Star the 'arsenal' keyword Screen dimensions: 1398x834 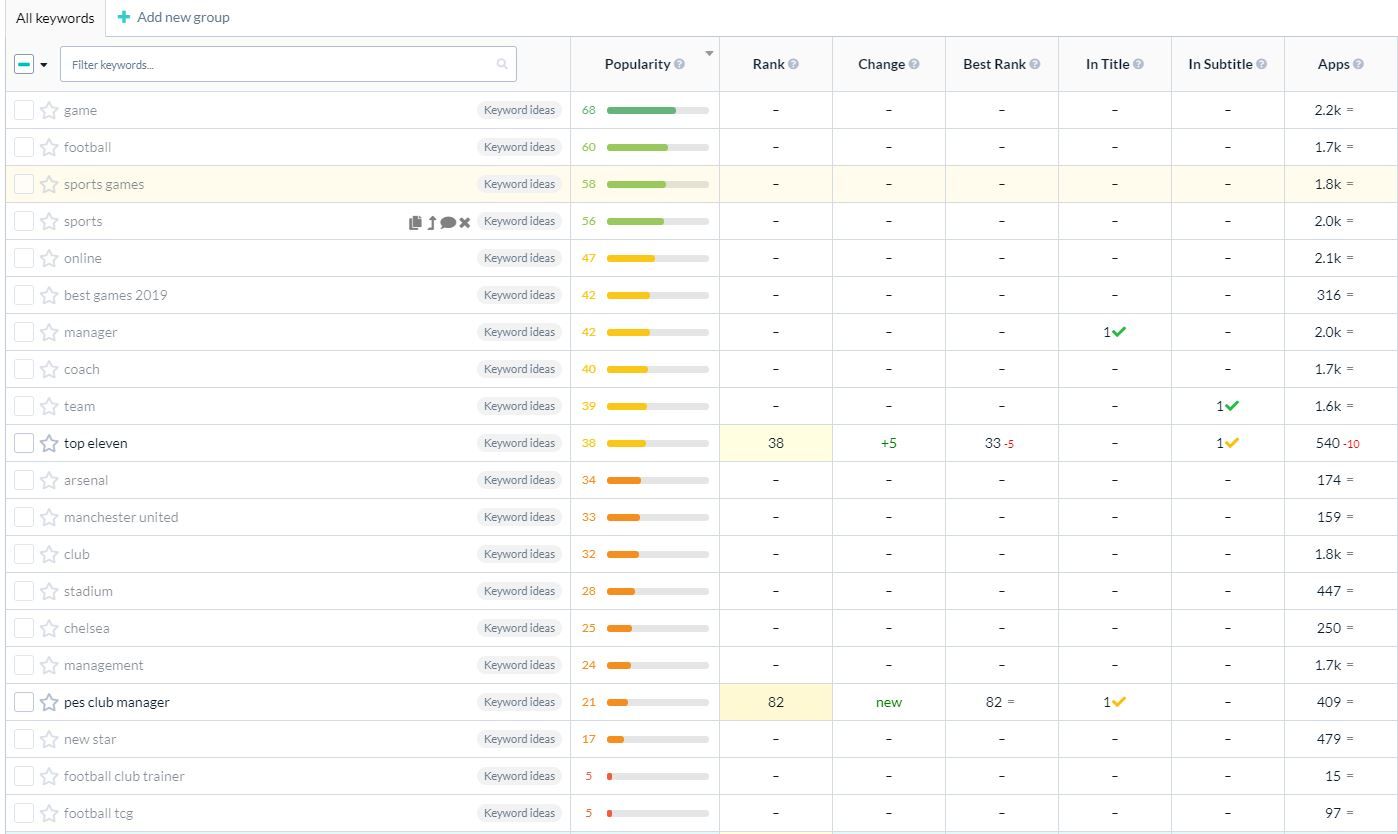click(49, 480)
